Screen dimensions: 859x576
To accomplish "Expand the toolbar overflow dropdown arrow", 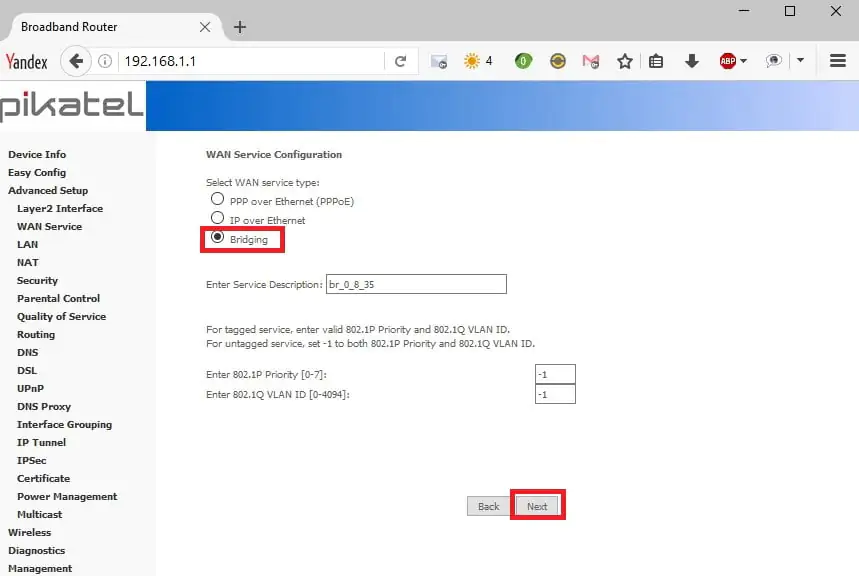I will tap(800, 60).
